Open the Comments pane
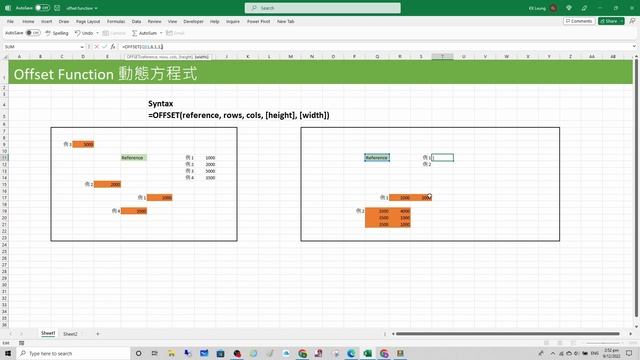Image resolution: width=640 pixels, height=360 pixels. coord(579,21)
